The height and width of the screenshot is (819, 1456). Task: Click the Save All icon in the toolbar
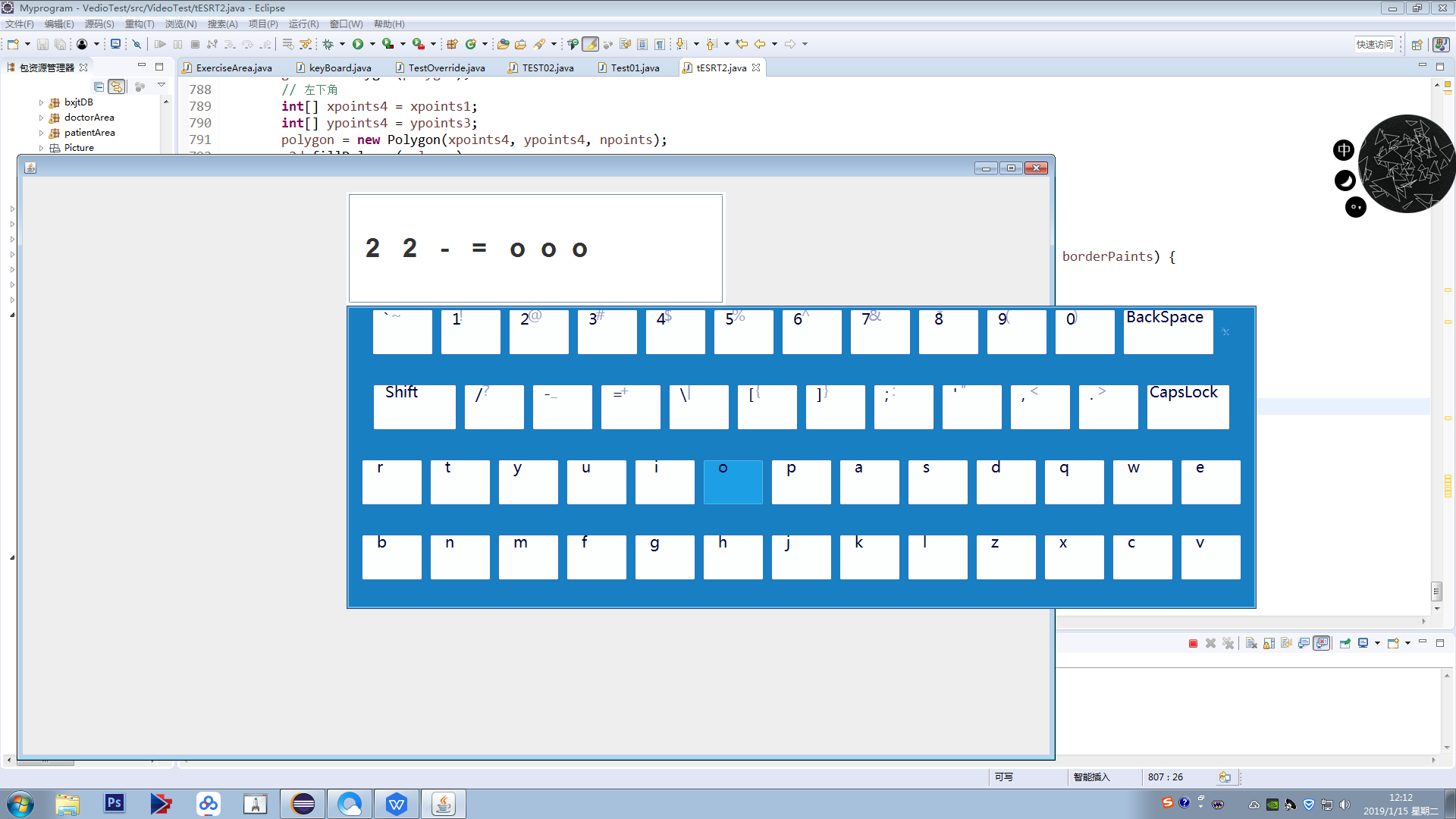point(60,44)
